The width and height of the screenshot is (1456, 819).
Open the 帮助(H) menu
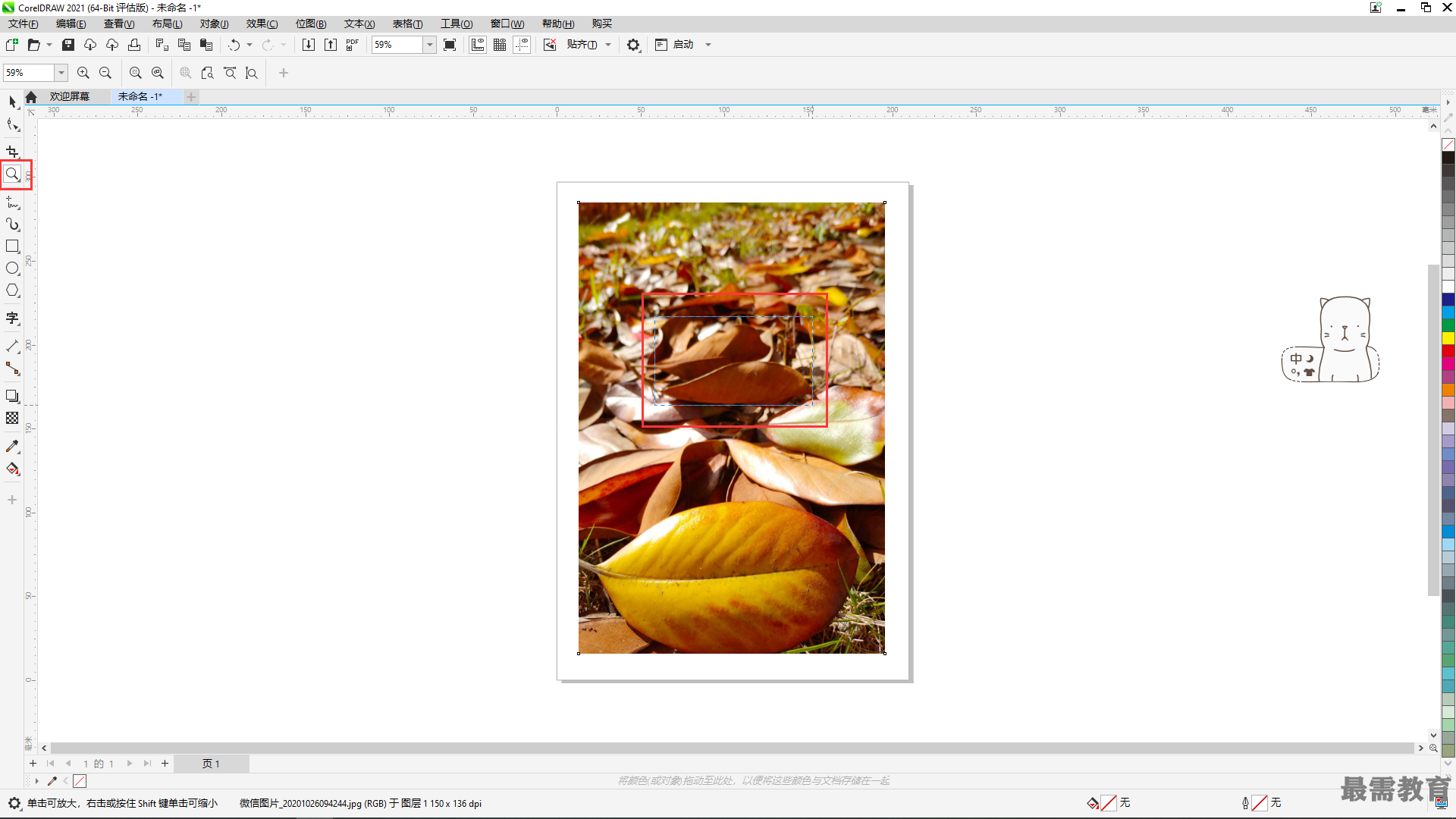[558, 24]
